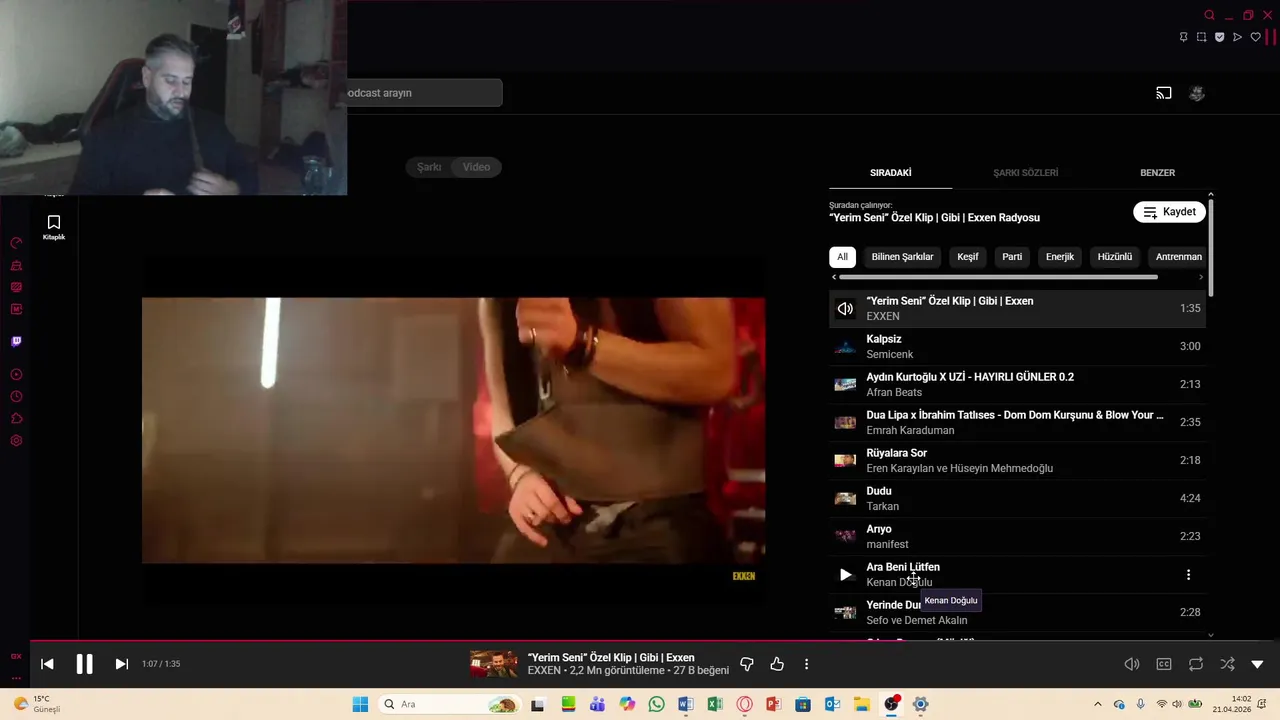Screen dimensions: 1280x720
Task: Toggle shuffle in player bar
Action: click(x=1227, y=664)
